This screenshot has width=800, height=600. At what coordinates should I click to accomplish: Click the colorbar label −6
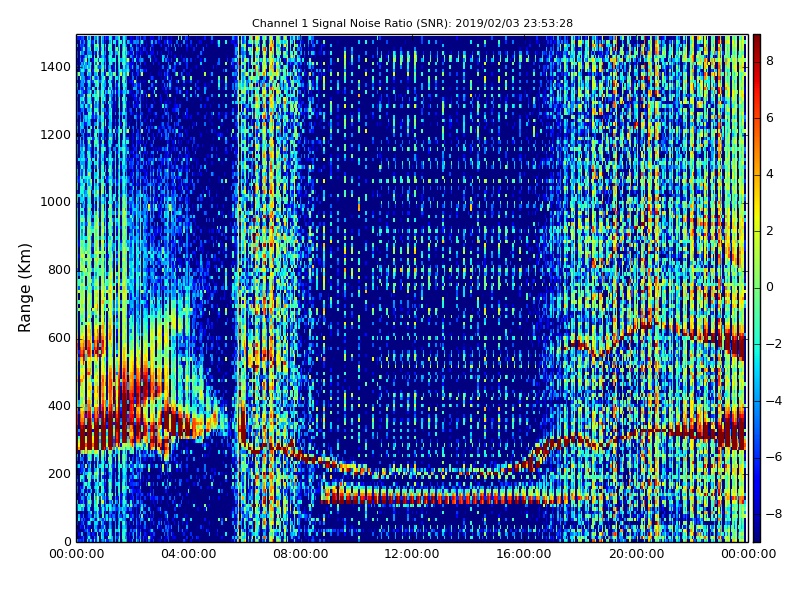point(774,457)
